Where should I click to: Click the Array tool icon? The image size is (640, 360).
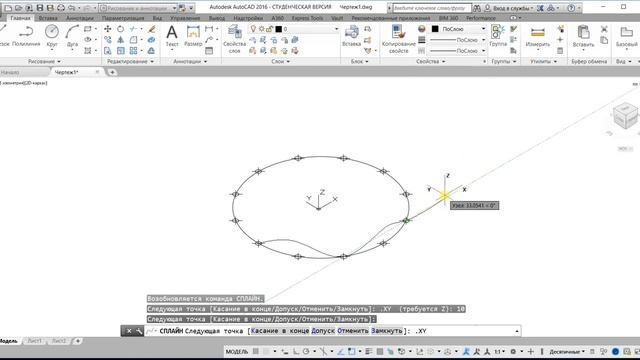(133, 51)
